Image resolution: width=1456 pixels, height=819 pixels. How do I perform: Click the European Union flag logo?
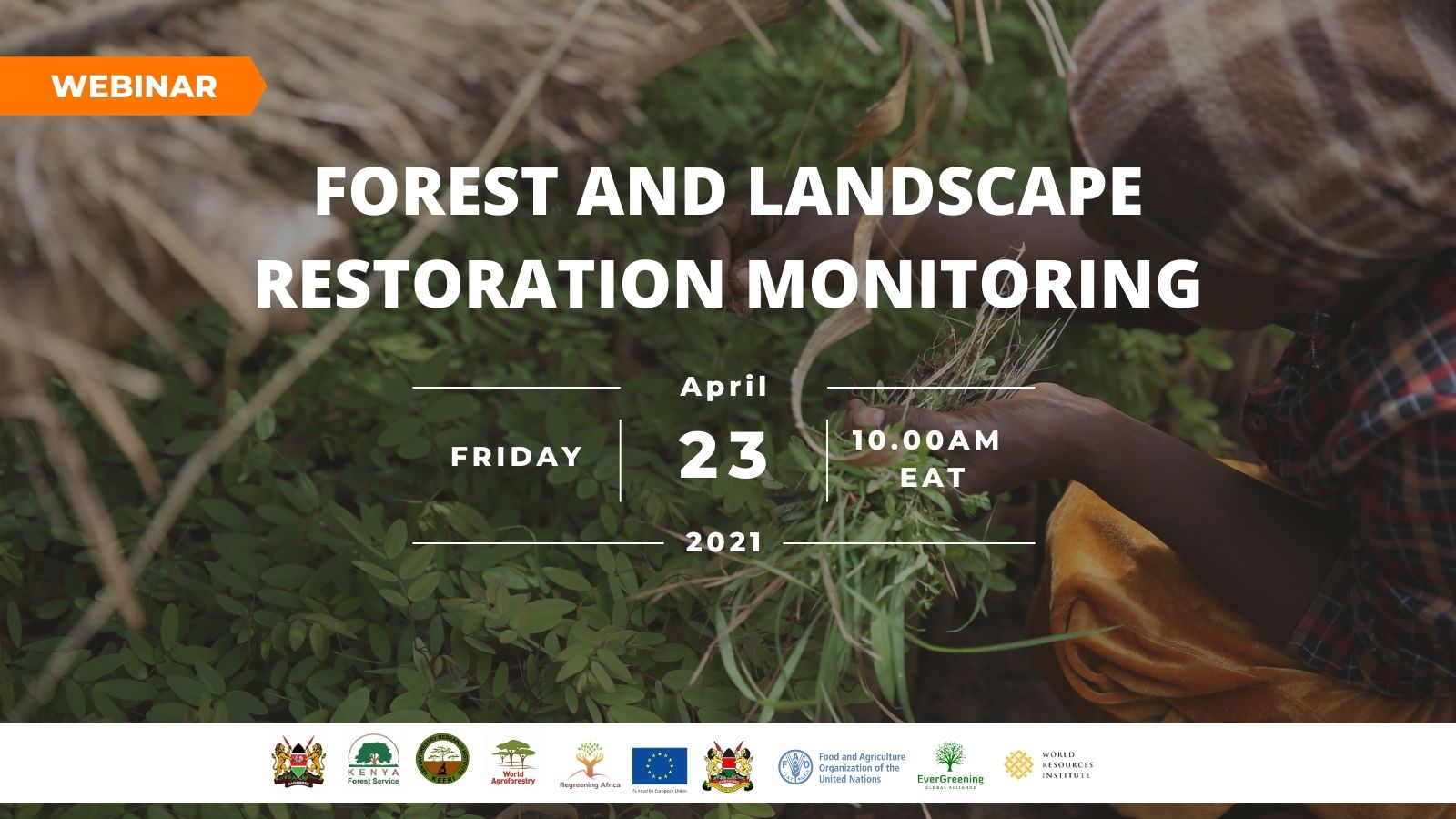(x=660, y=765)
